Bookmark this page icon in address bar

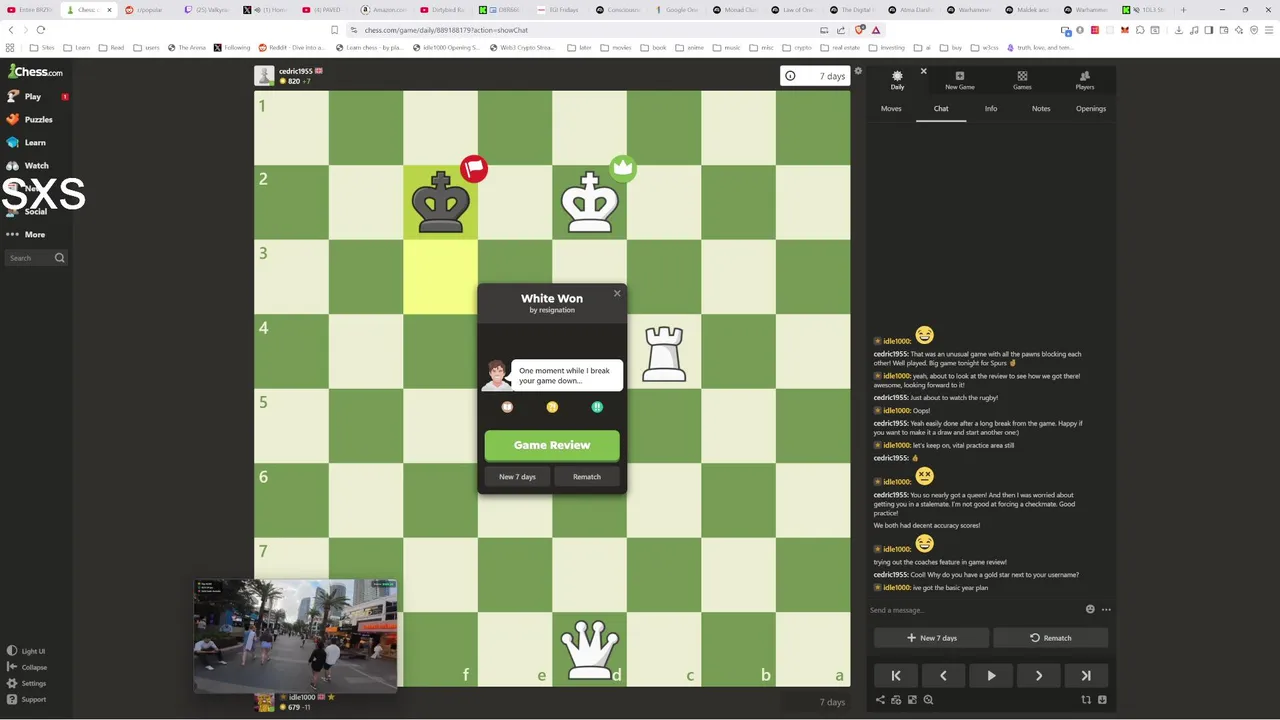click(334, 30)
